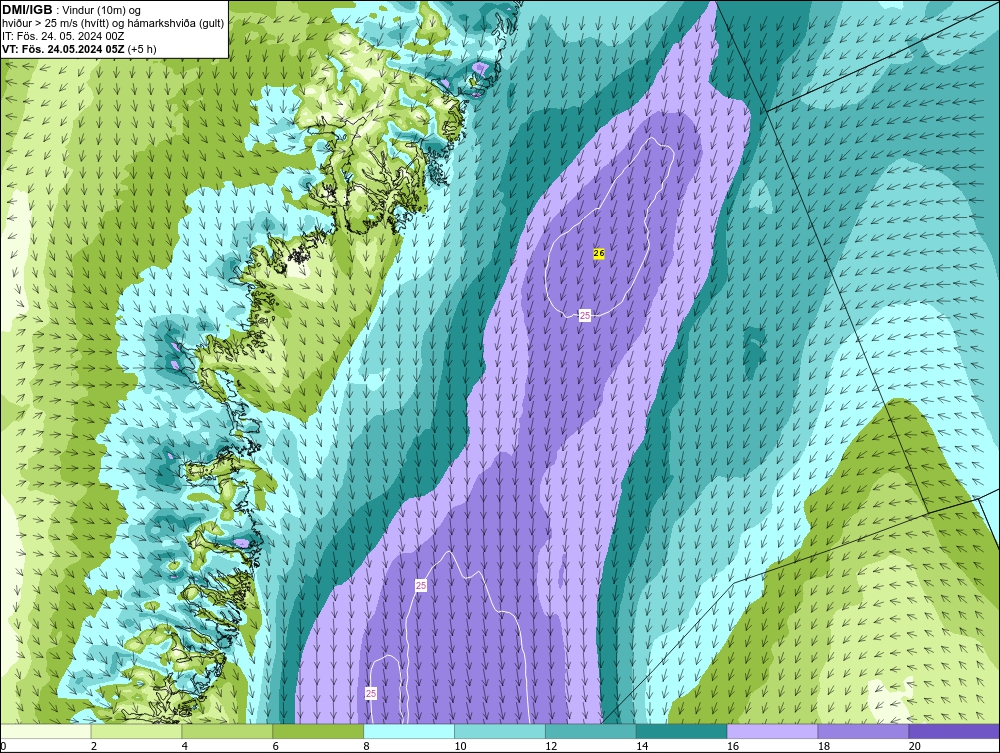The image size is (1000, 753).
Task: Select the 18-20 m/s purple legend swatch
Action: 864,731
